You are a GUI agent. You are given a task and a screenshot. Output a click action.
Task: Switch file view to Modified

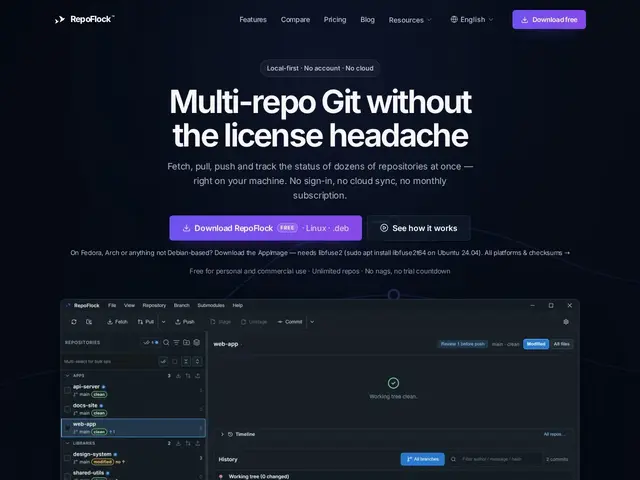(536, 344)
